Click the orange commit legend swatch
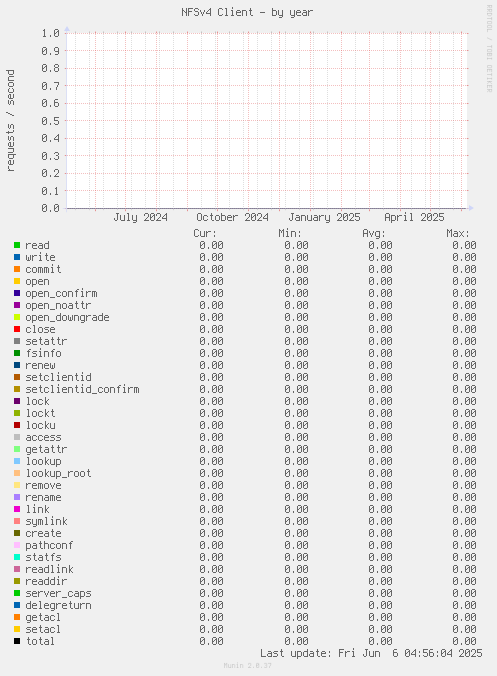This screenshot has height=676, width=497. [x=17, y=269]
